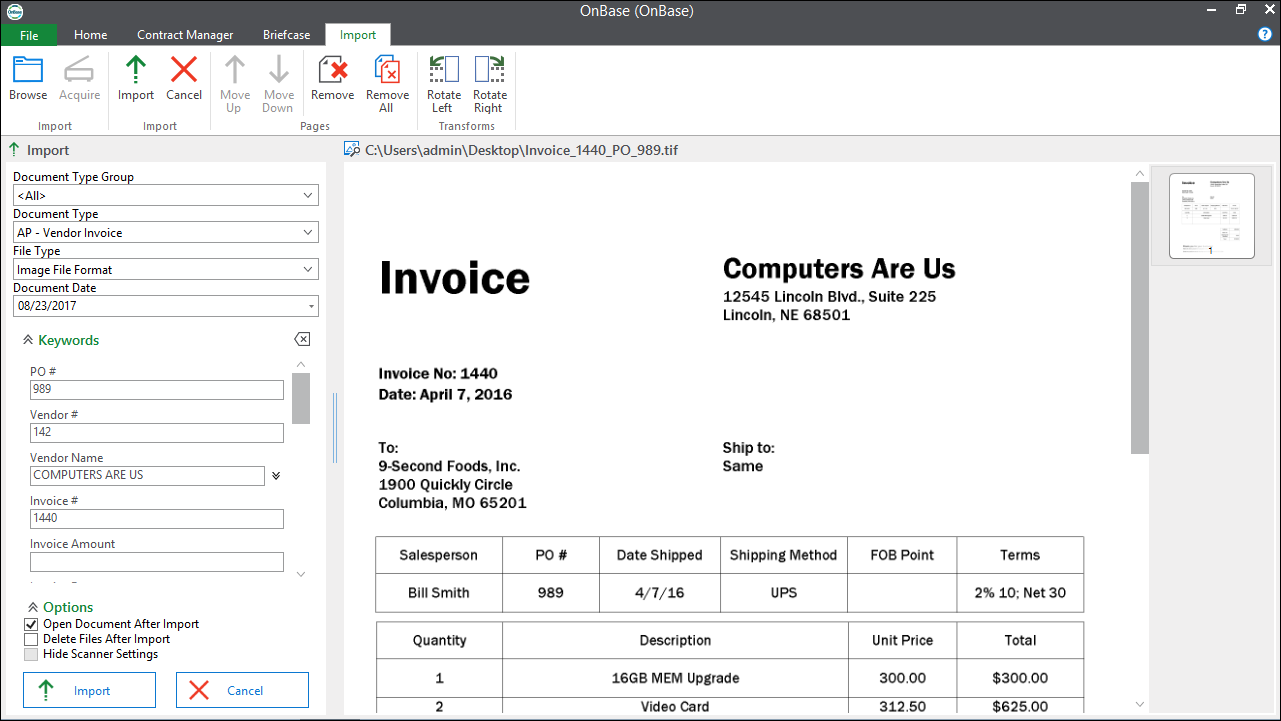Click the Move Down arrow icon
Image resolution: width=1281 pixels, height=721 pixels.
[279, 69]
